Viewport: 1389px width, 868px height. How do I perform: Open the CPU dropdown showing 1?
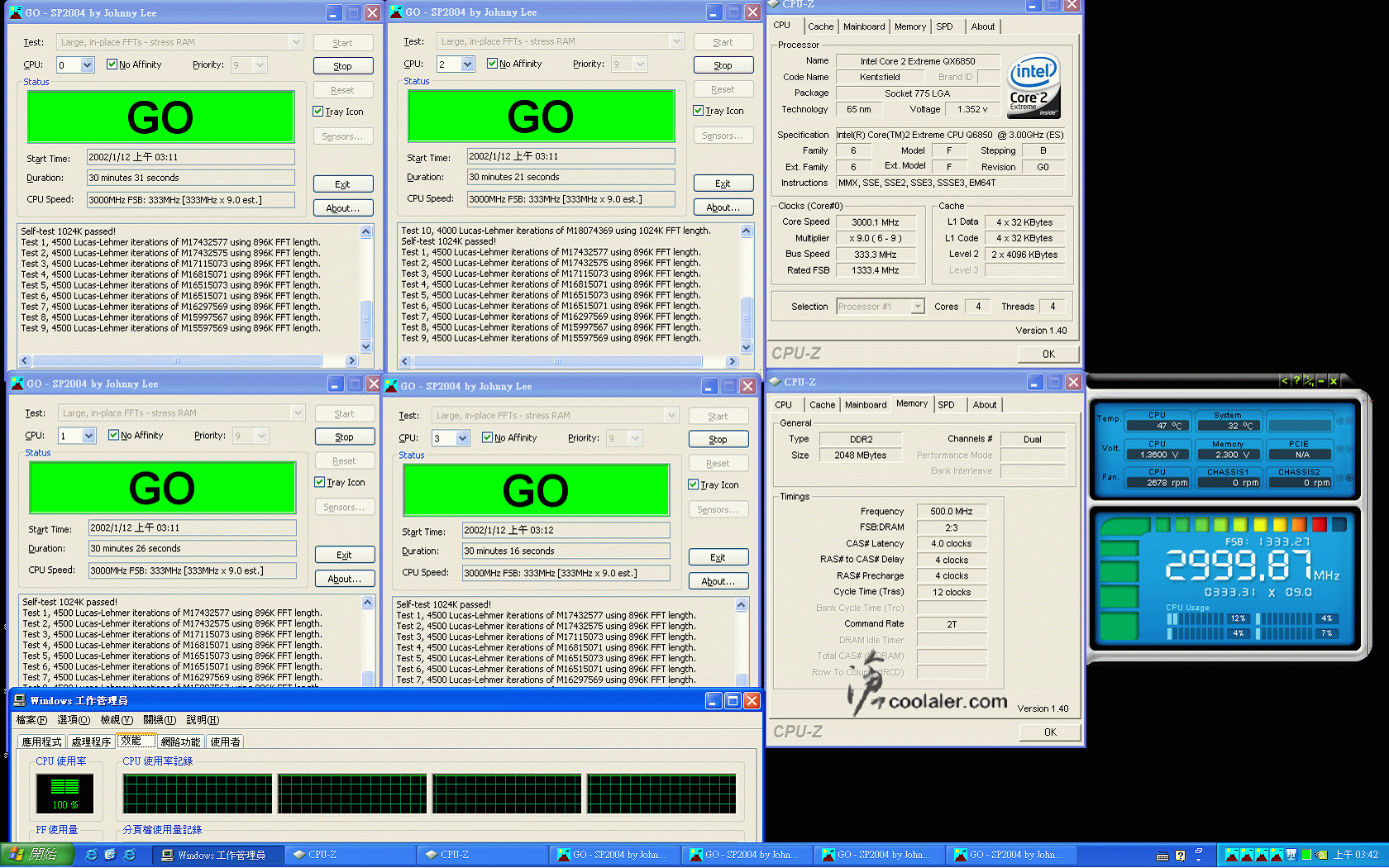(x=88, y=436)
